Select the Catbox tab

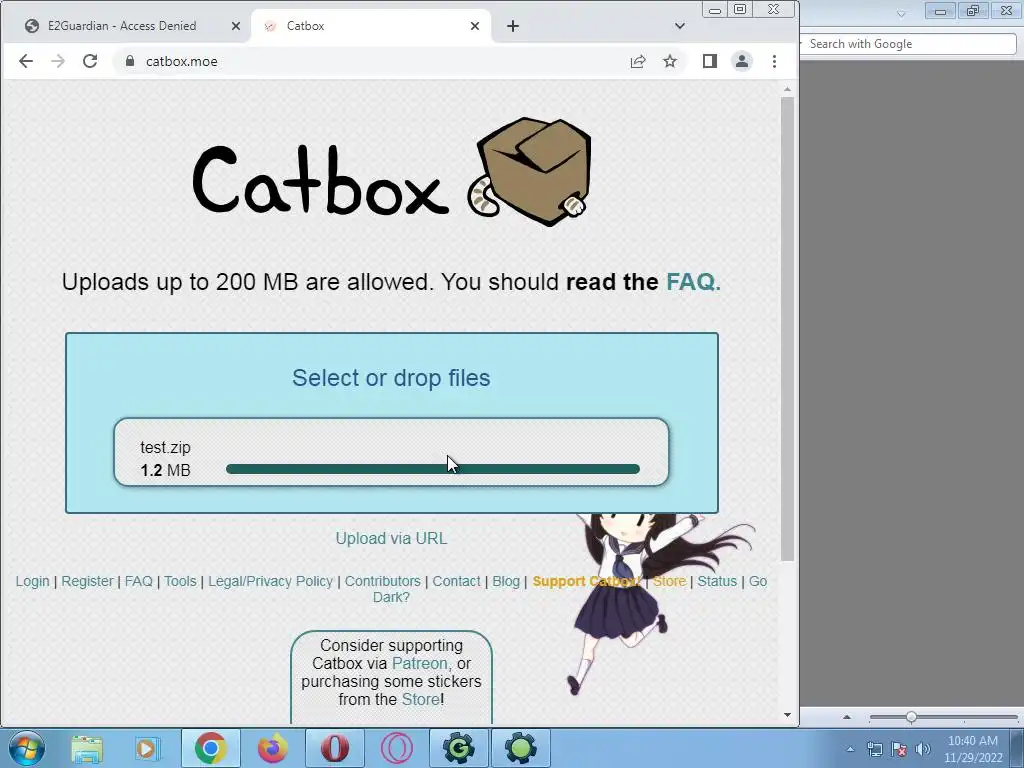pos(370,26)
